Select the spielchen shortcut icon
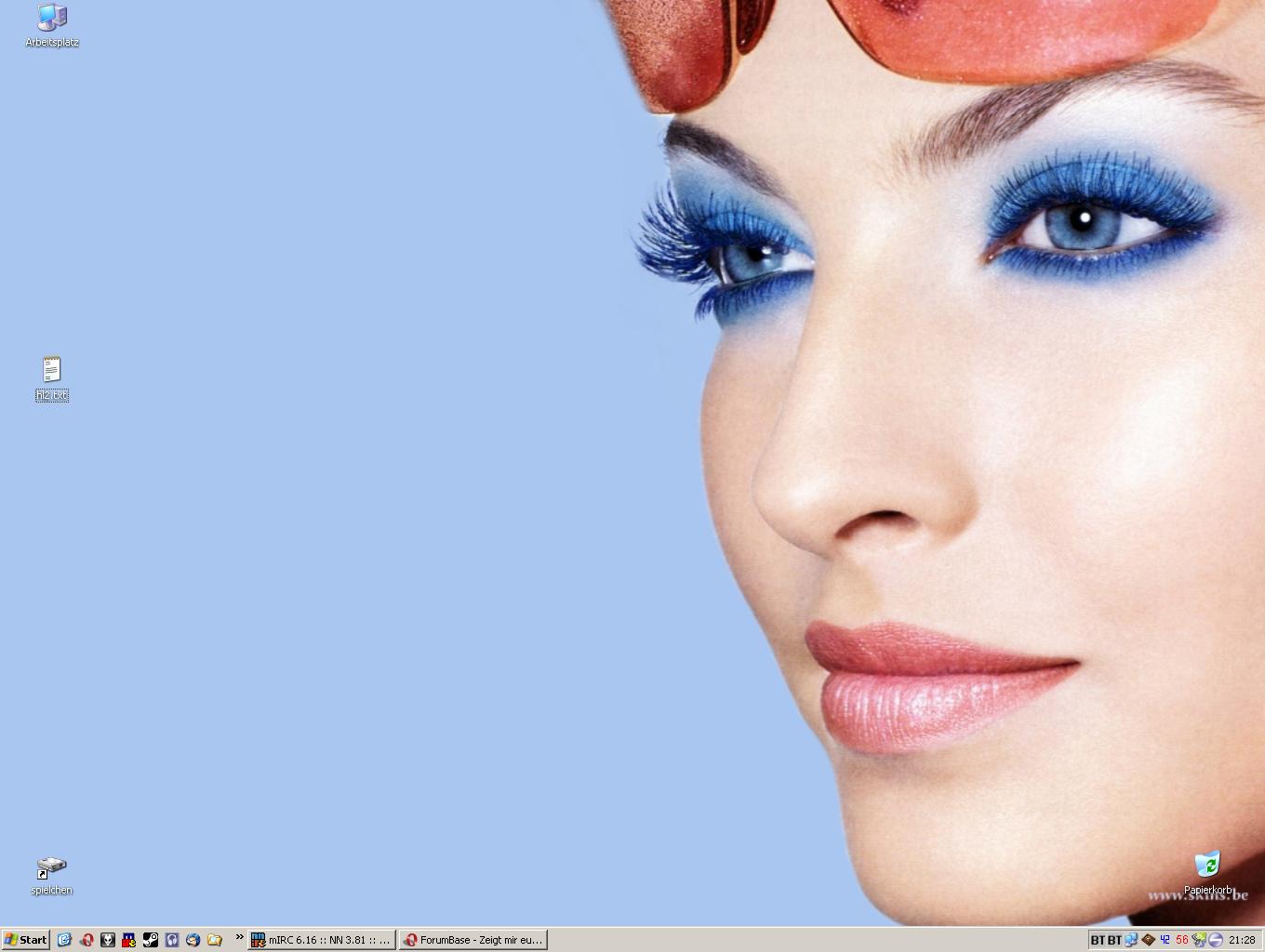This screenshot has width=1265, height=952. 52,876
